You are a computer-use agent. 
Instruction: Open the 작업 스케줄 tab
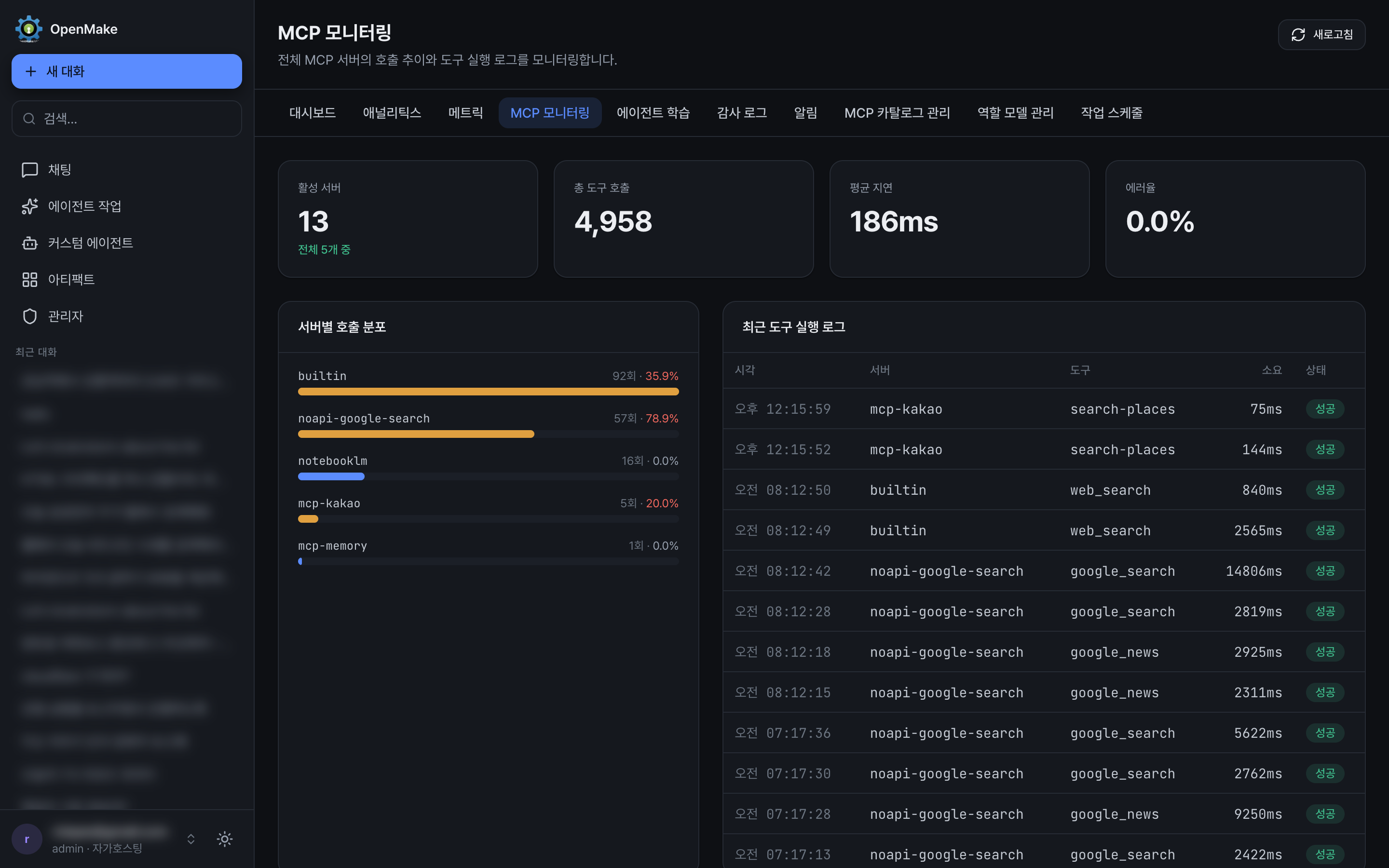(x=1111, y=112)
